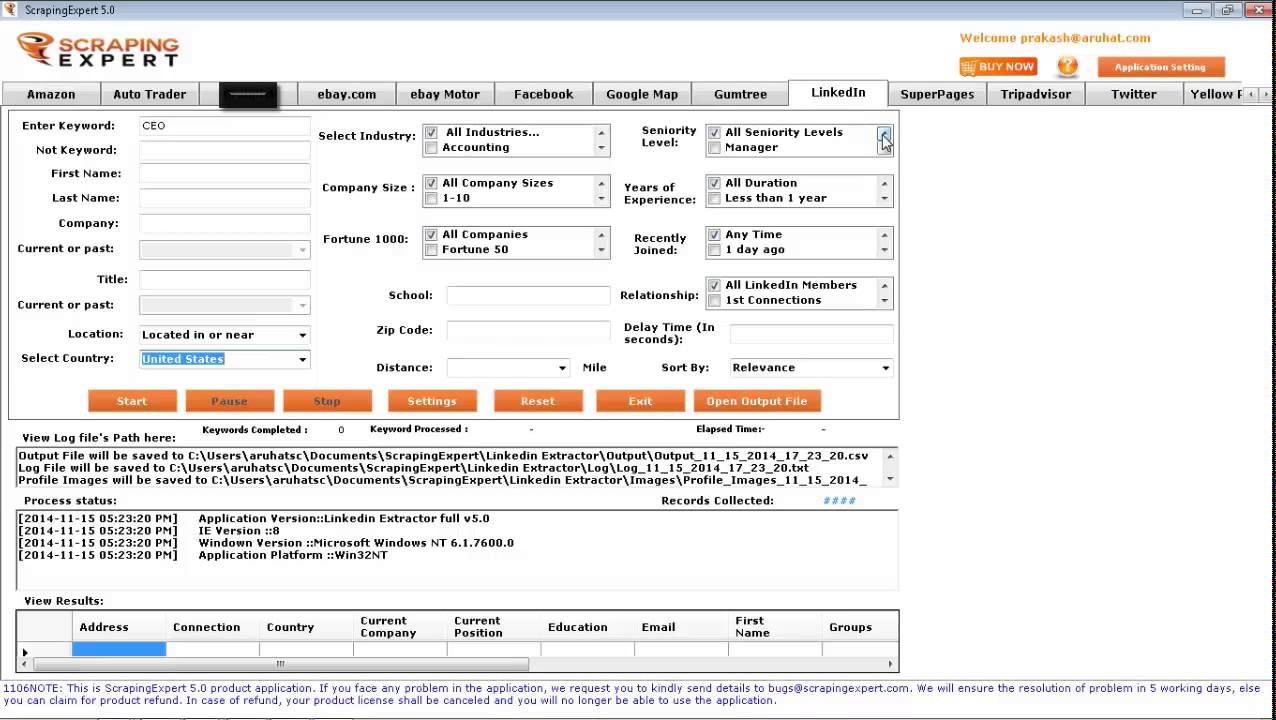1276x720 pixels.
Task: Switch to the Twitter tab
Action: (1134, 94)
